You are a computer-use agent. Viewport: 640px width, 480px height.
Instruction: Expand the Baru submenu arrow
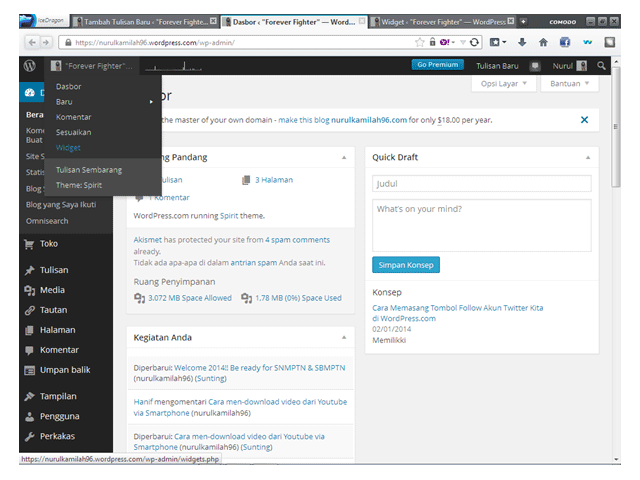(x=151, y=102)
